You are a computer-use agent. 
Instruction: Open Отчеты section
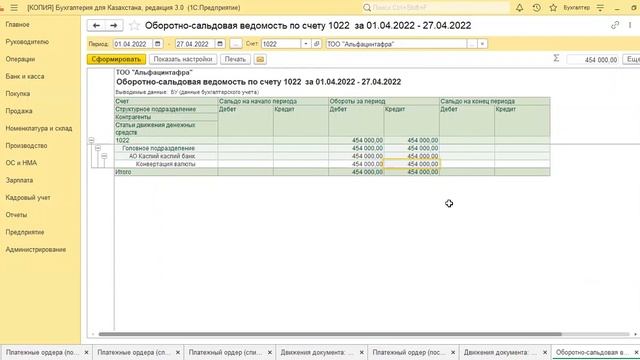[16, 215]
